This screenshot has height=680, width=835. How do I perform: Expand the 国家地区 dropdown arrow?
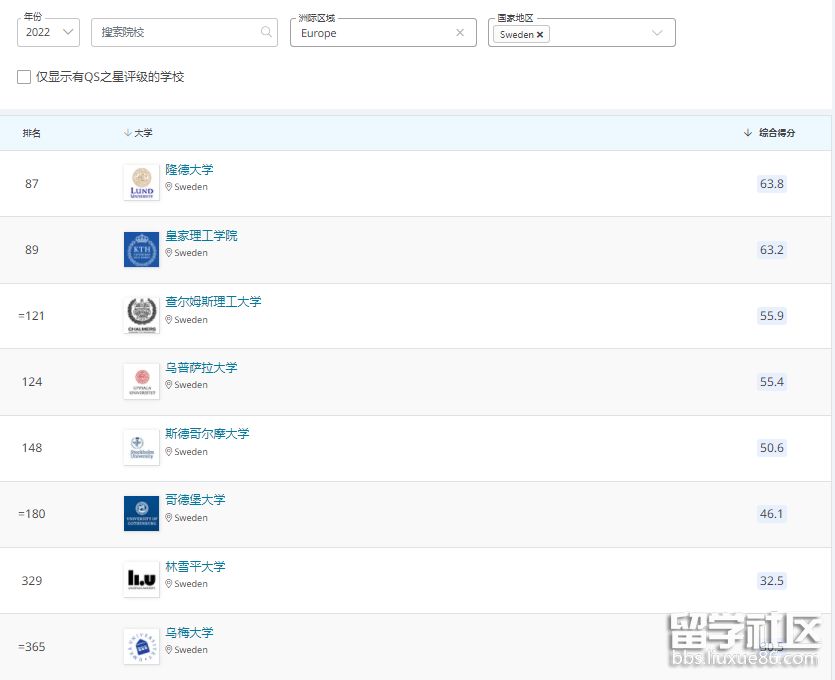[x=658, y=33]
